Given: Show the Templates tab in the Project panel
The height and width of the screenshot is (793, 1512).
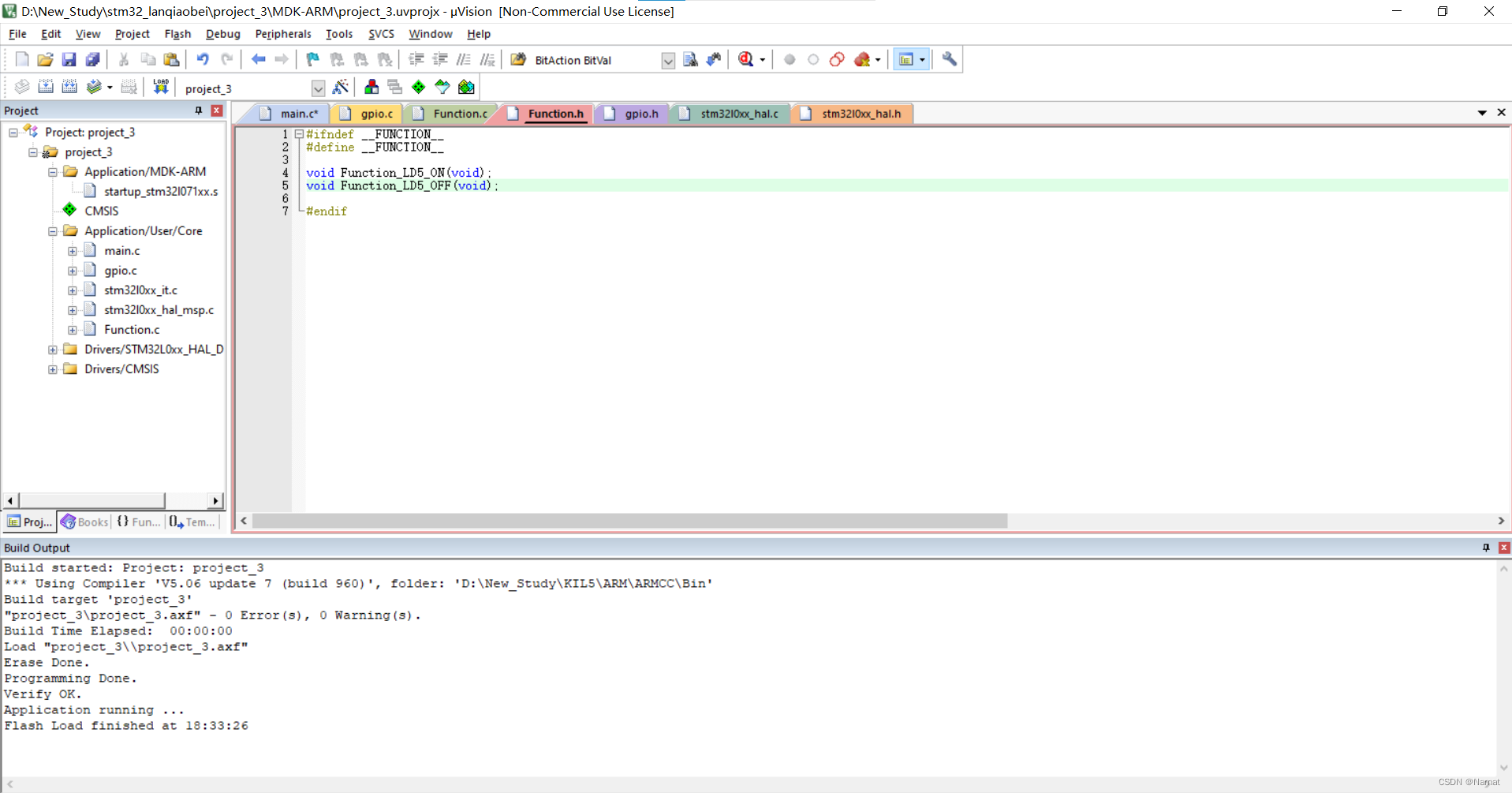Looking at the screenshot, I should [x=192, y=522].
